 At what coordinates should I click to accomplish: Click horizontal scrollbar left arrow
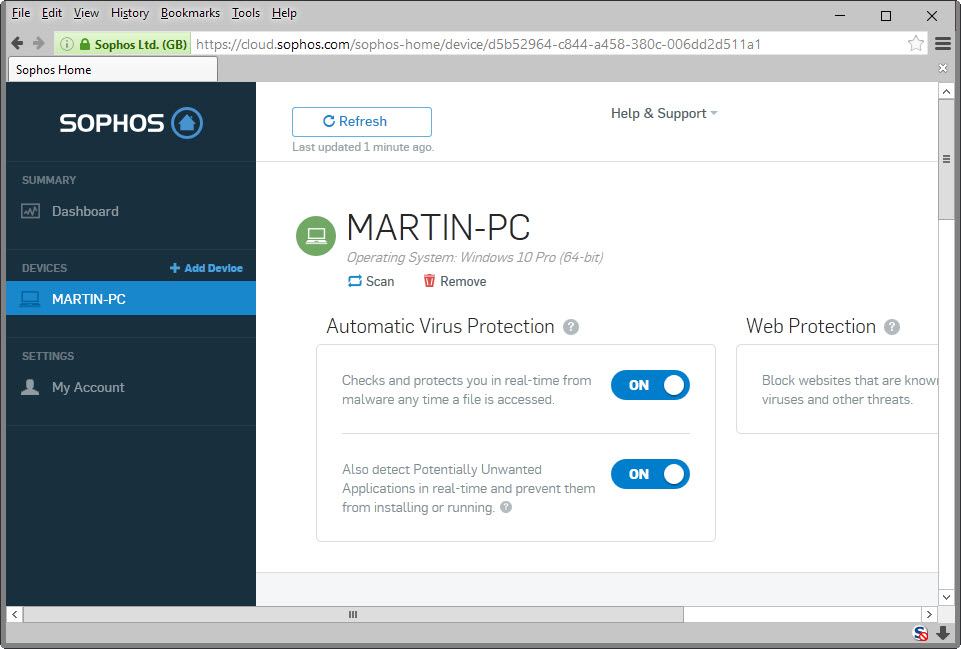(15, 614)
